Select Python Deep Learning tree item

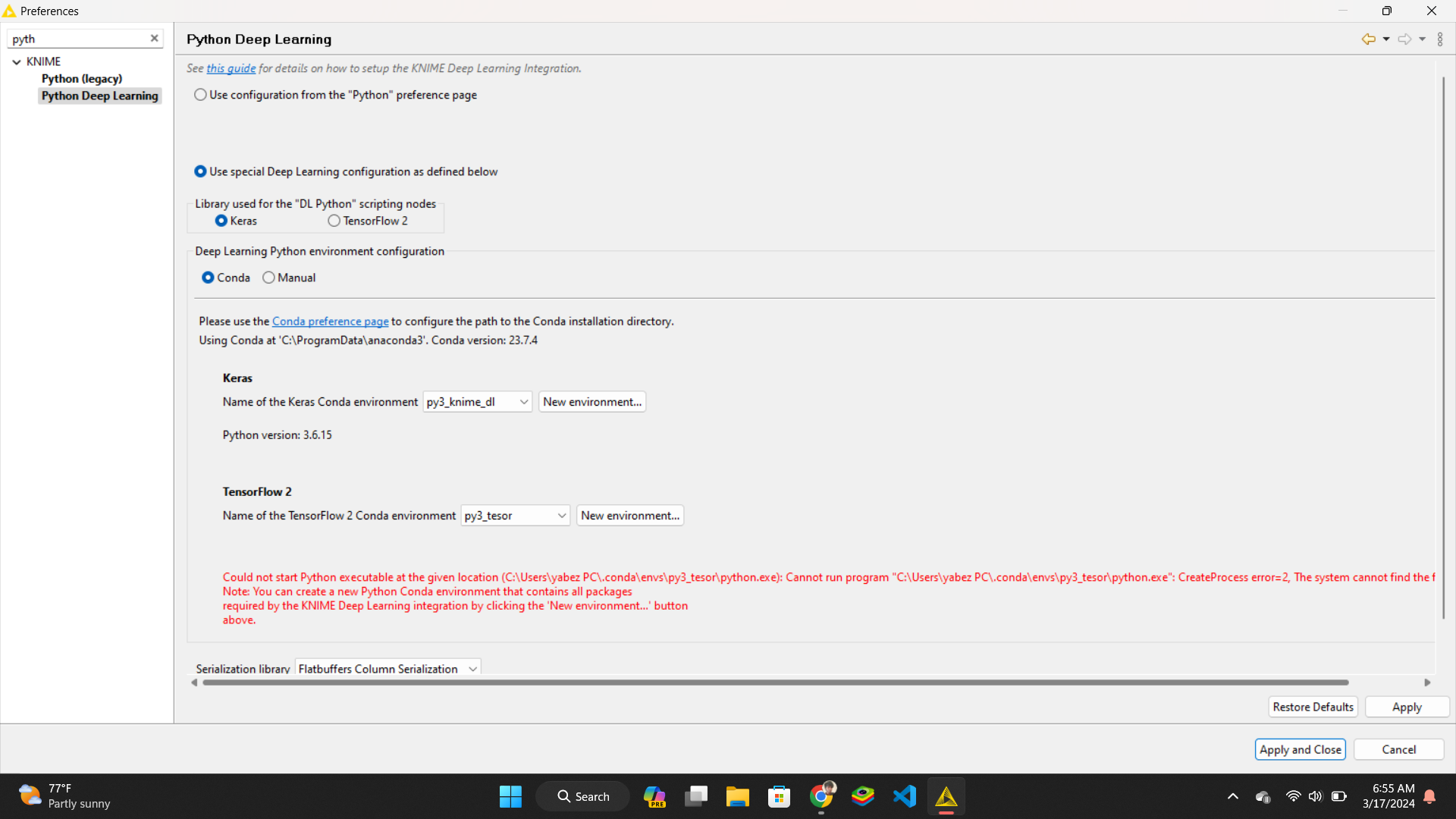(x=99, y=96)
